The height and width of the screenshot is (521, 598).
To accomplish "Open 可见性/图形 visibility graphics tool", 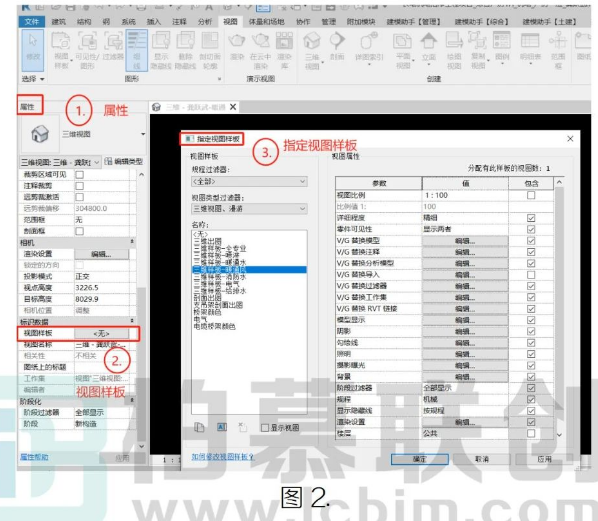I will click(x=87, y=50).
